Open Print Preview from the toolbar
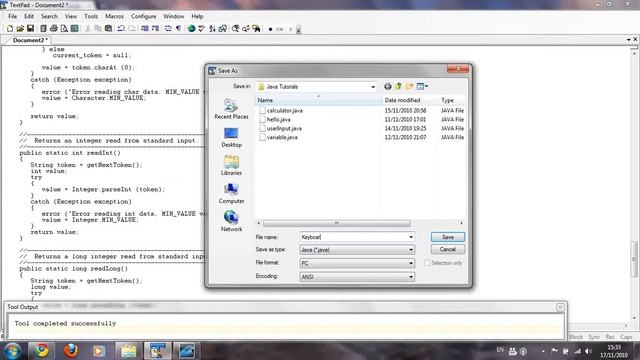 64,29
